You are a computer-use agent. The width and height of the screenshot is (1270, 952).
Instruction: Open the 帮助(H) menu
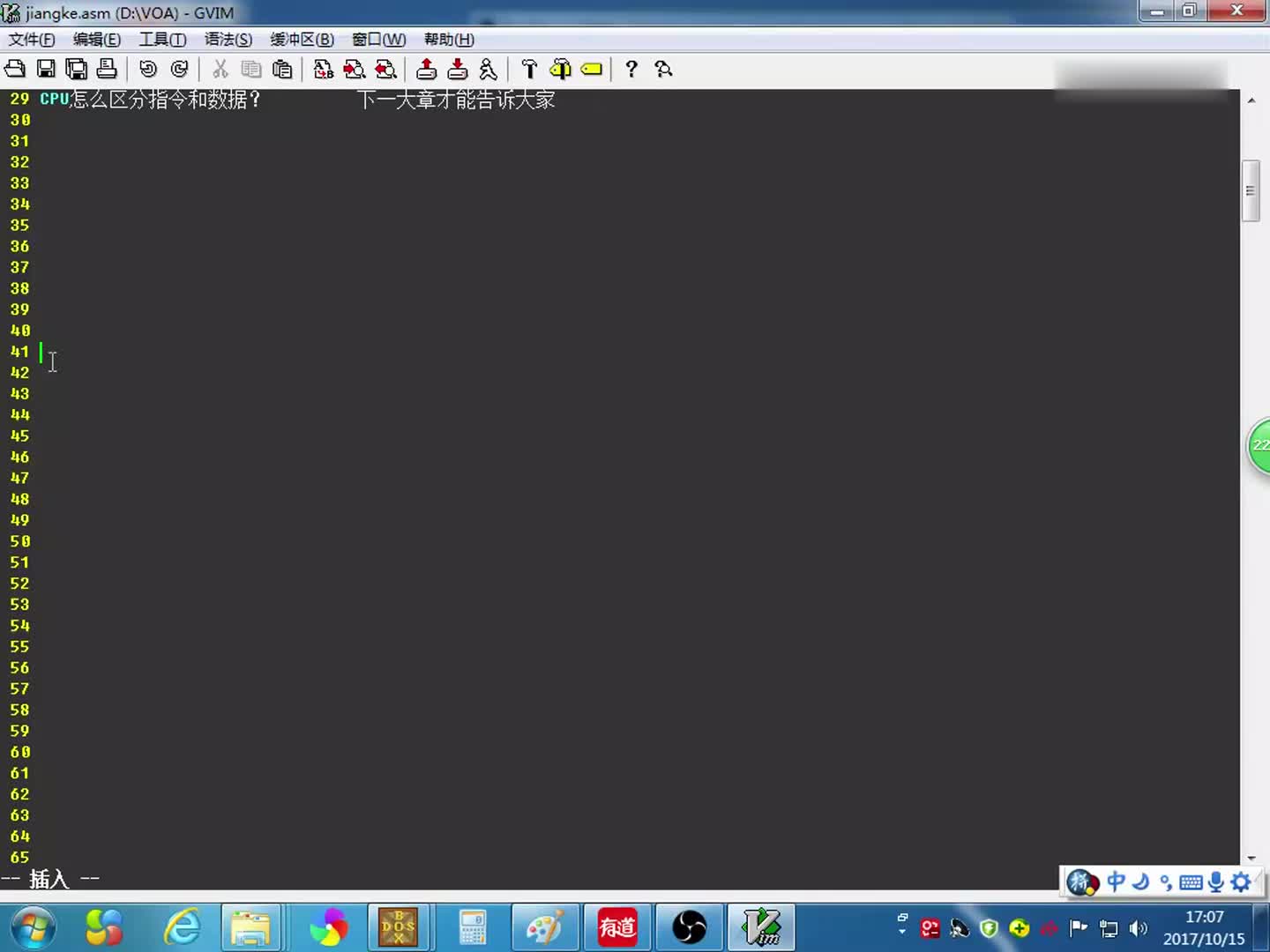(449, 40)
